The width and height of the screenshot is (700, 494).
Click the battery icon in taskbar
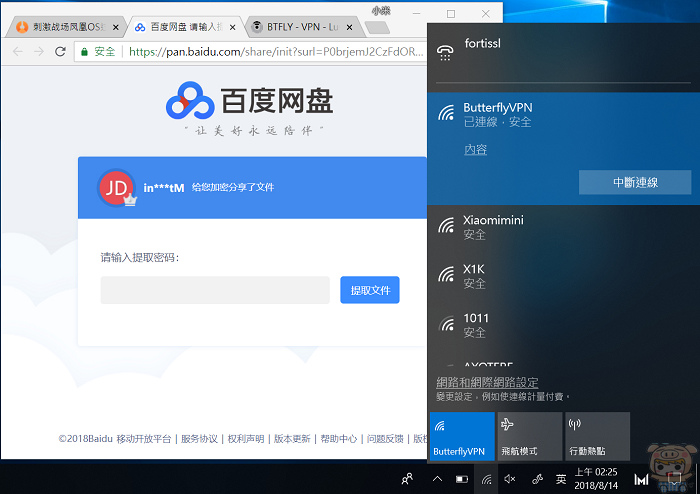(x=462, y=479)
